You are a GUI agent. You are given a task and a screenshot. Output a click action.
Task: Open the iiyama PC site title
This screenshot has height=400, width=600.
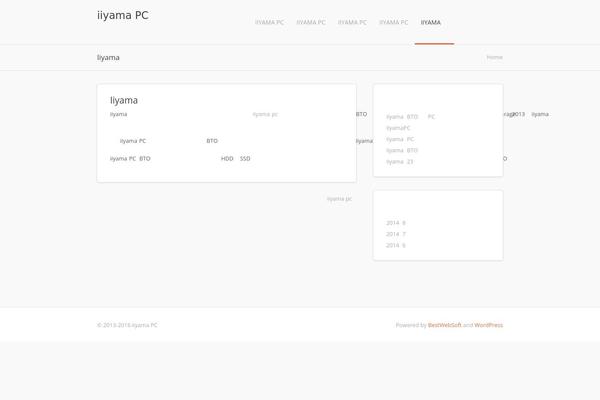tap(122, 15)
